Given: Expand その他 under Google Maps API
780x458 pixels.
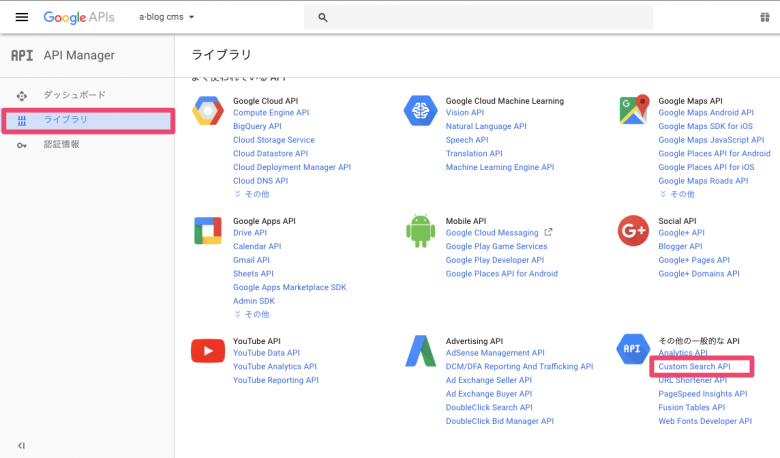Looking at the screenshot, I should 676,194.
